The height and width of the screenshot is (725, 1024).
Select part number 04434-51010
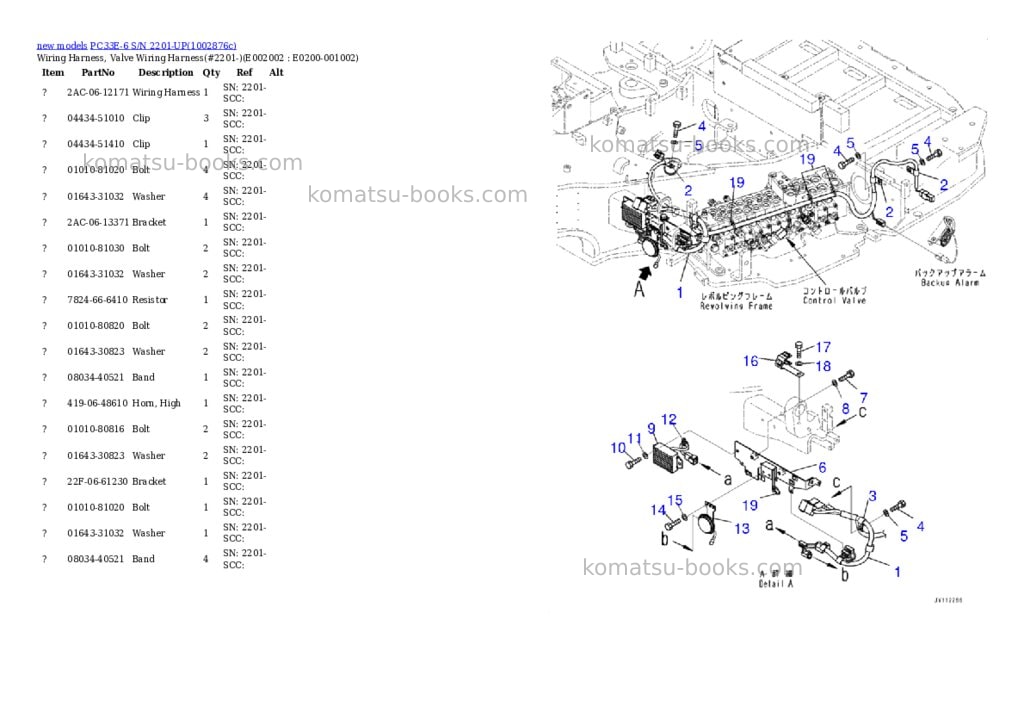[95, 118]
